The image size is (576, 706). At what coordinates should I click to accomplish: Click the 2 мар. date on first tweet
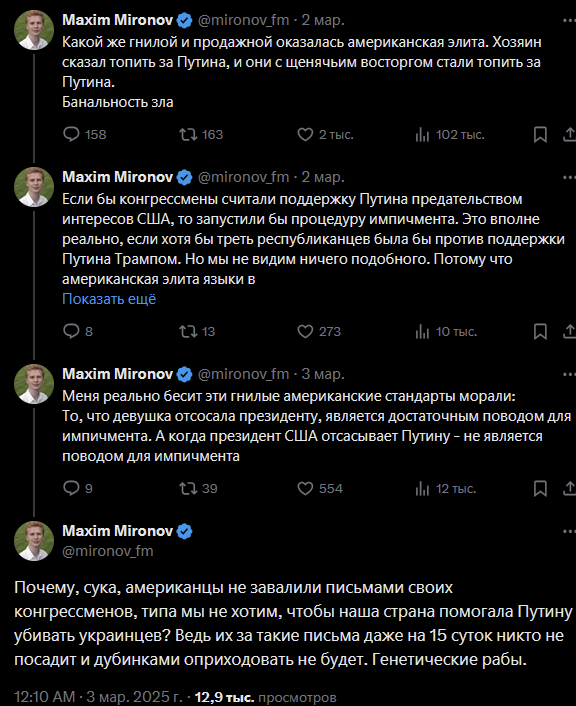323,20
